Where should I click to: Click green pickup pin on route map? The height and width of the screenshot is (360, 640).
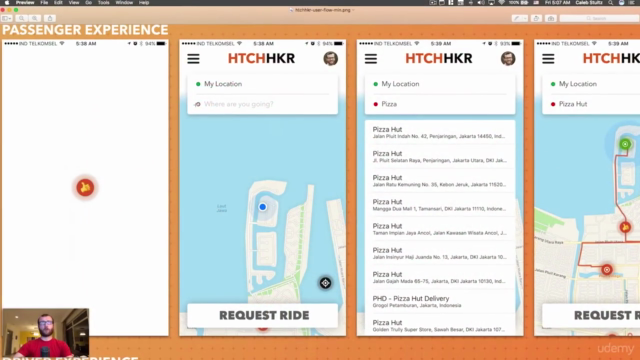click(625, 144)
